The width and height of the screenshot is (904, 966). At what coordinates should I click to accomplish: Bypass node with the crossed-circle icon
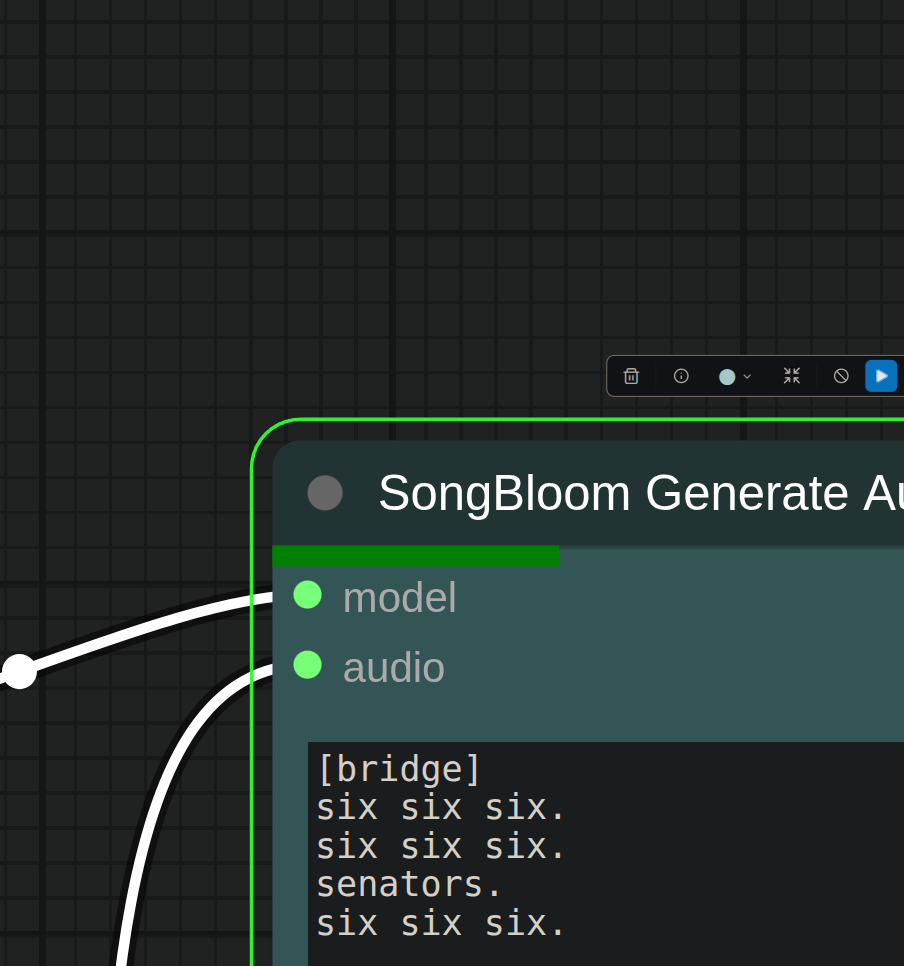tap(841, 376)
